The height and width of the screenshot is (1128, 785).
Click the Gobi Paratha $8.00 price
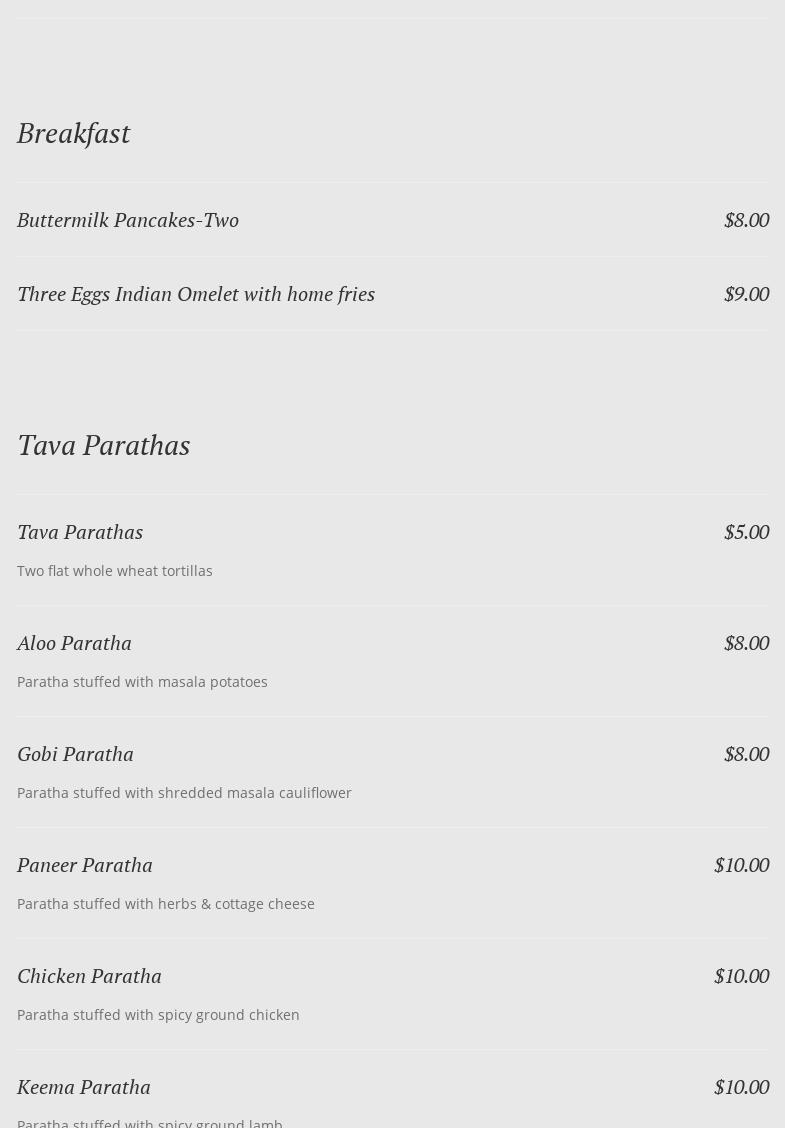coord(746,754)
